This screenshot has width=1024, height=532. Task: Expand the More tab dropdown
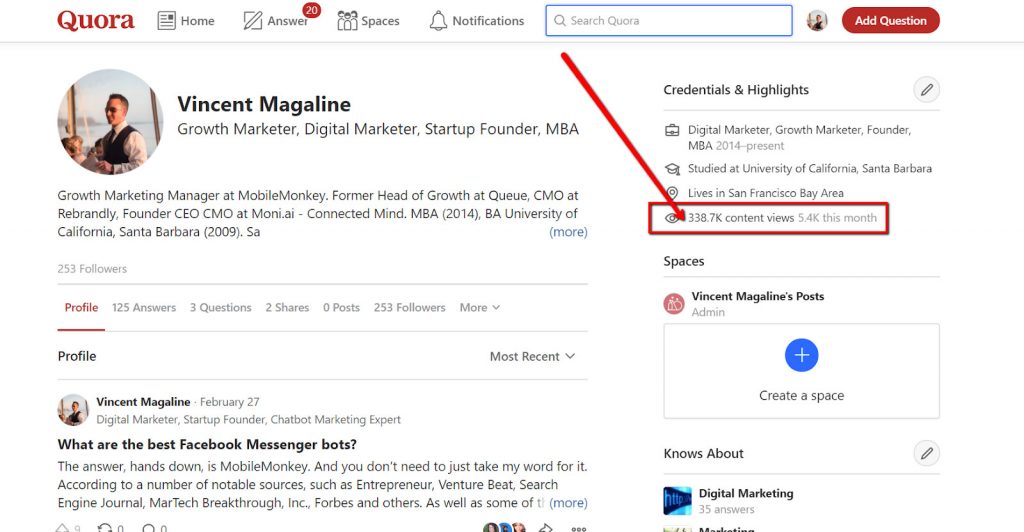pos(480,307)
